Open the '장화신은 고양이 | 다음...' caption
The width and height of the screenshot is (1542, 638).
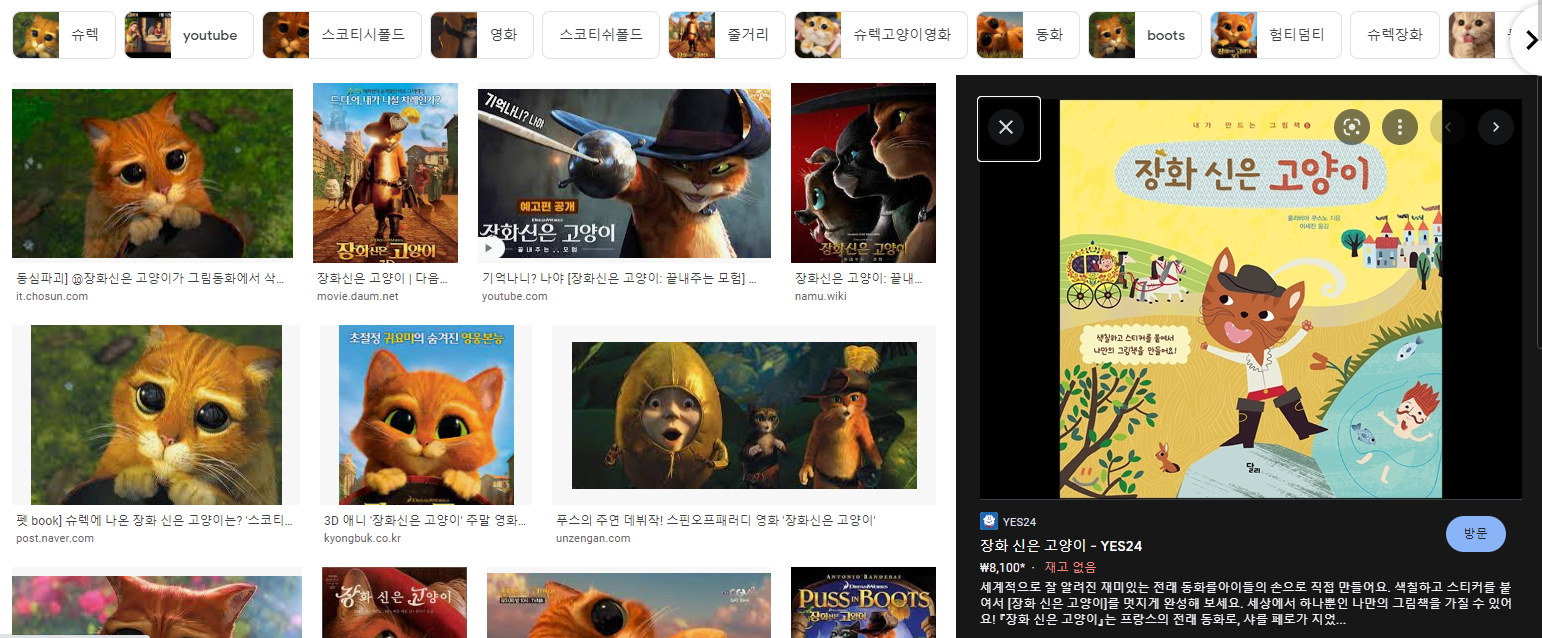(382, 278)
